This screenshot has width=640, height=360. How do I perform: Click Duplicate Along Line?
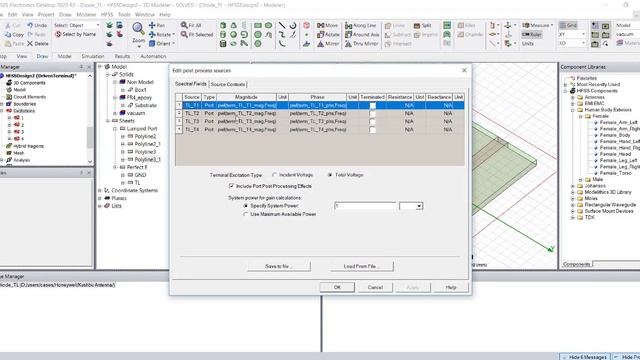pos(360,25)
